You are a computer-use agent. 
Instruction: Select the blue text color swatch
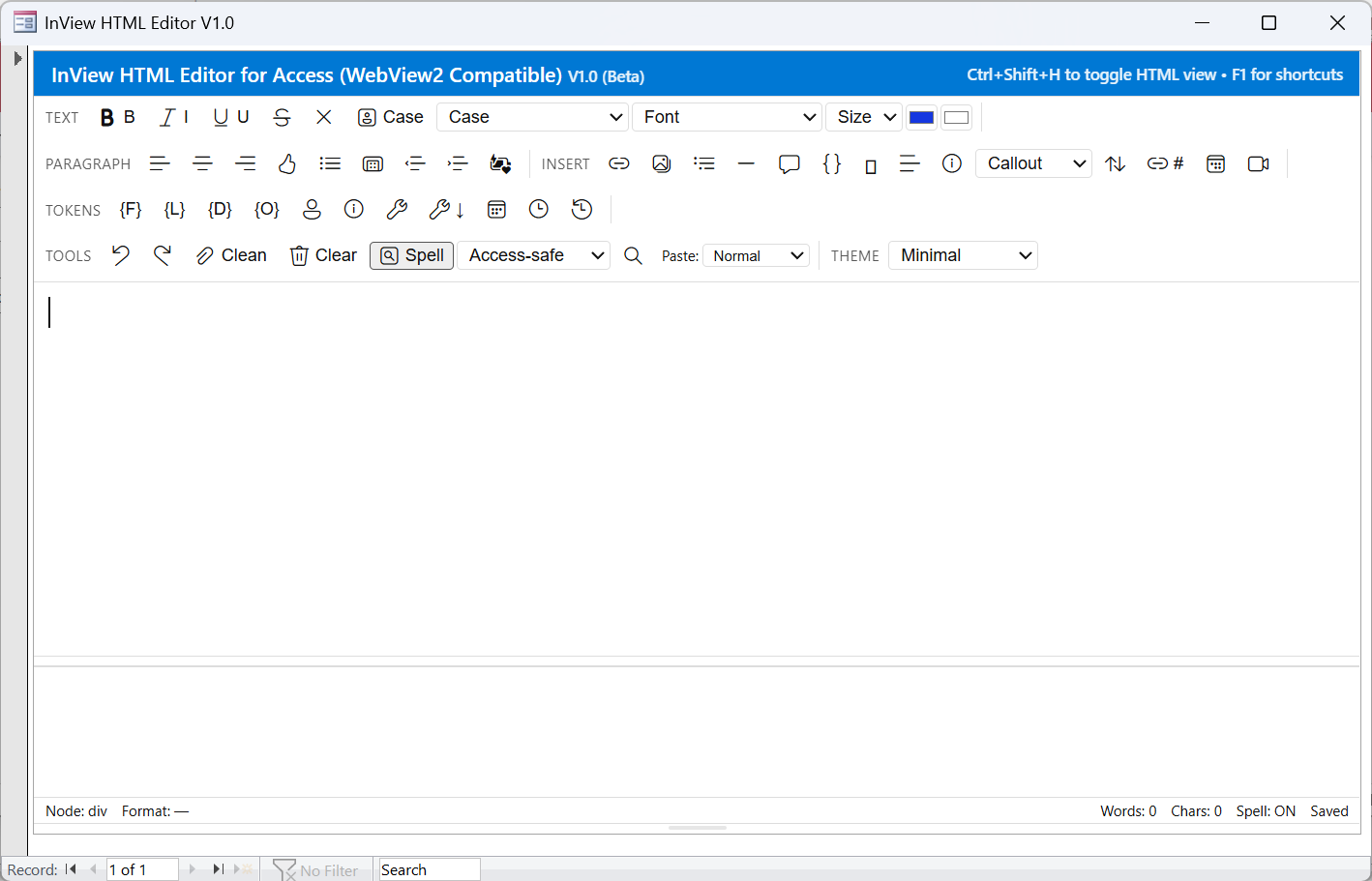click(x=921, y=116)
